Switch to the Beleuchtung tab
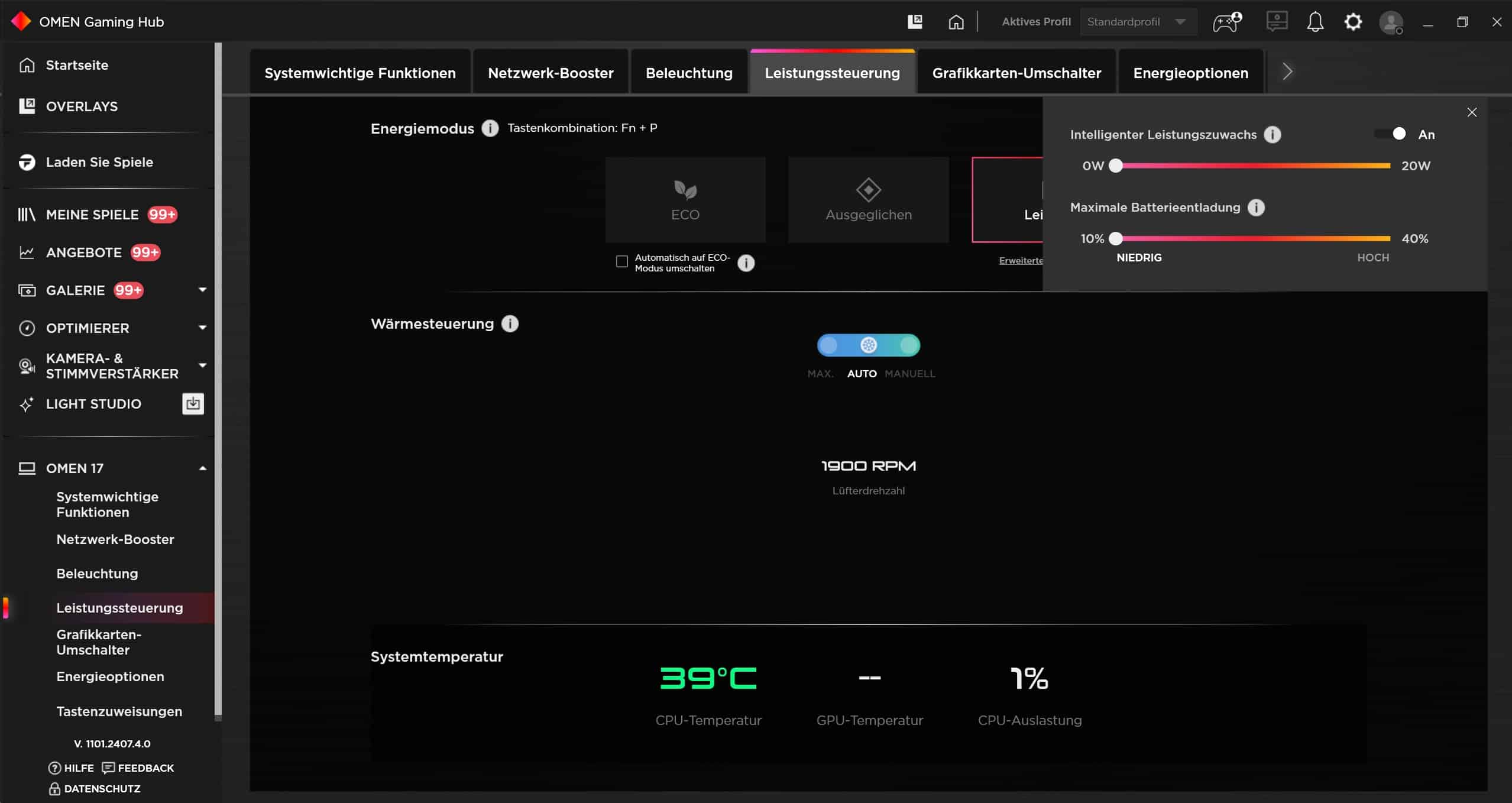This screenshot has height=803, width=1512. coord(688,73)
